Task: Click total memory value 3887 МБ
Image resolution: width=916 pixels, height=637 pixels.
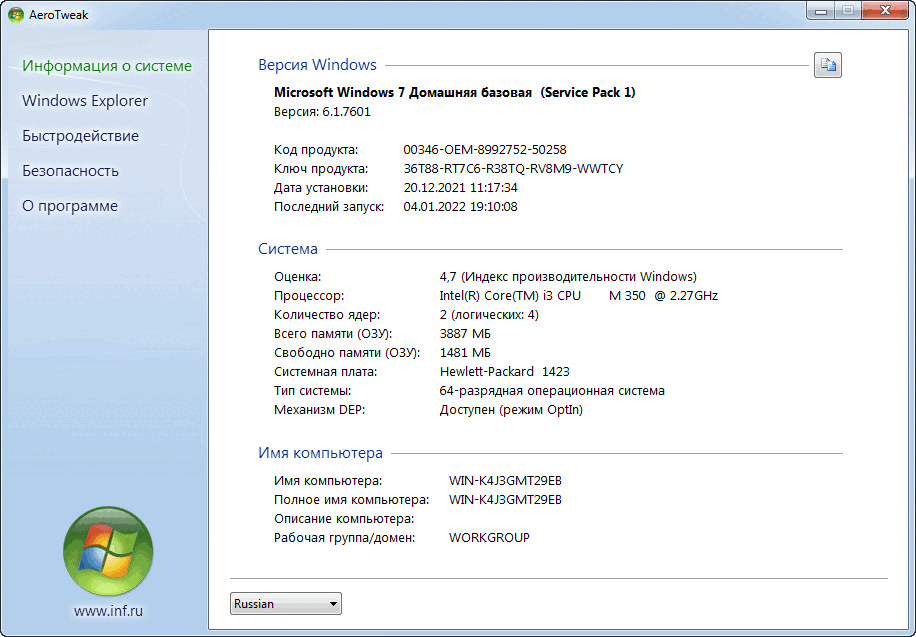Action: (x=465, y=334)
